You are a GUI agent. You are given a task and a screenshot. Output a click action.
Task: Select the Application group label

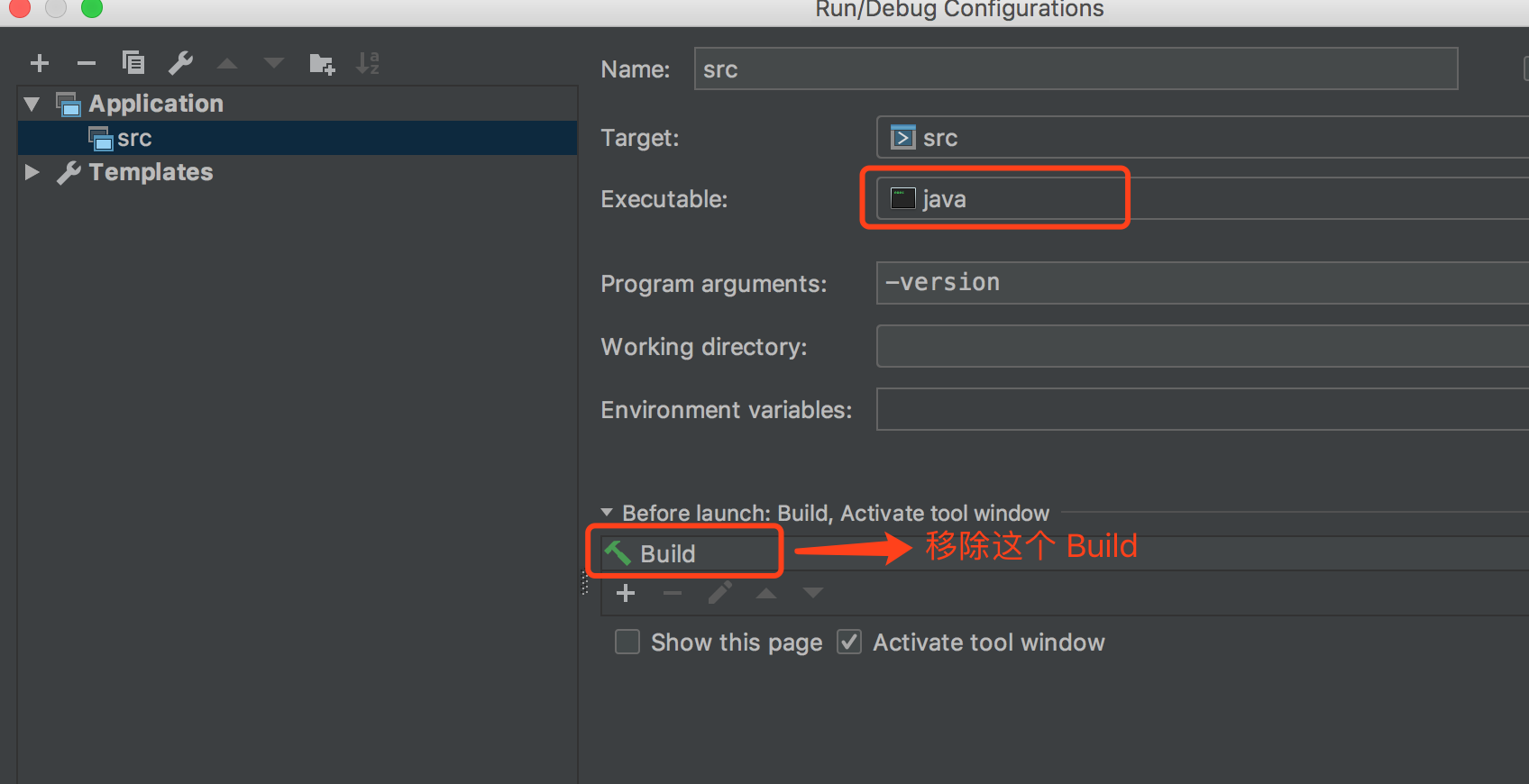156,104
